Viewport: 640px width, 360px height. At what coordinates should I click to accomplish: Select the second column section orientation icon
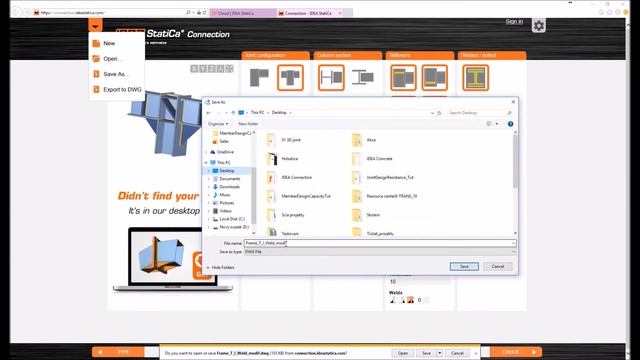[362, 78]
